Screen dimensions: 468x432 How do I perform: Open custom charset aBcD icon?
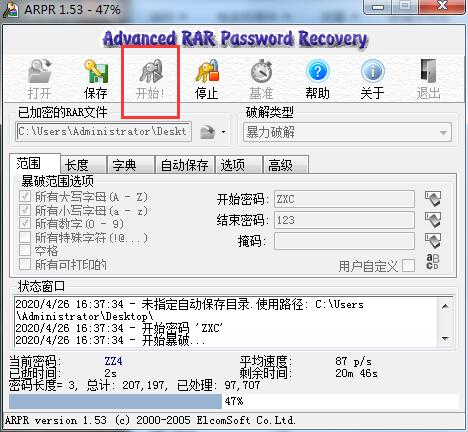[x=433, y=262]
